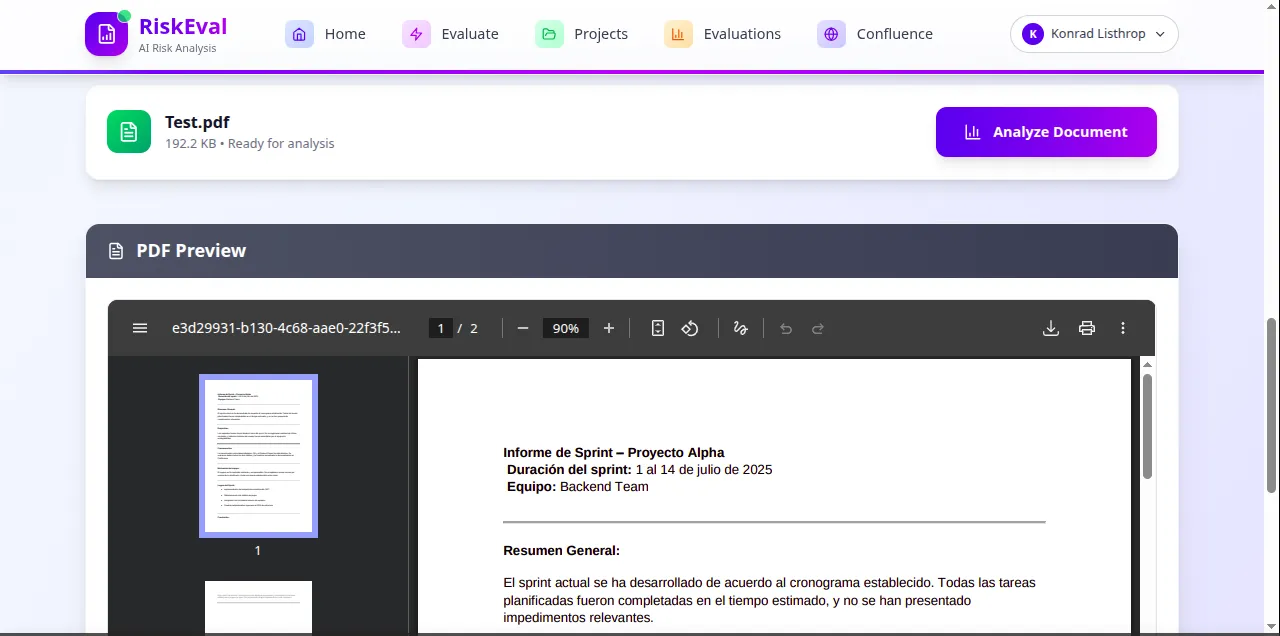The image size is (1280, 636).
Task: Click the Evaluations chart icon
Action: pos(678,33)
